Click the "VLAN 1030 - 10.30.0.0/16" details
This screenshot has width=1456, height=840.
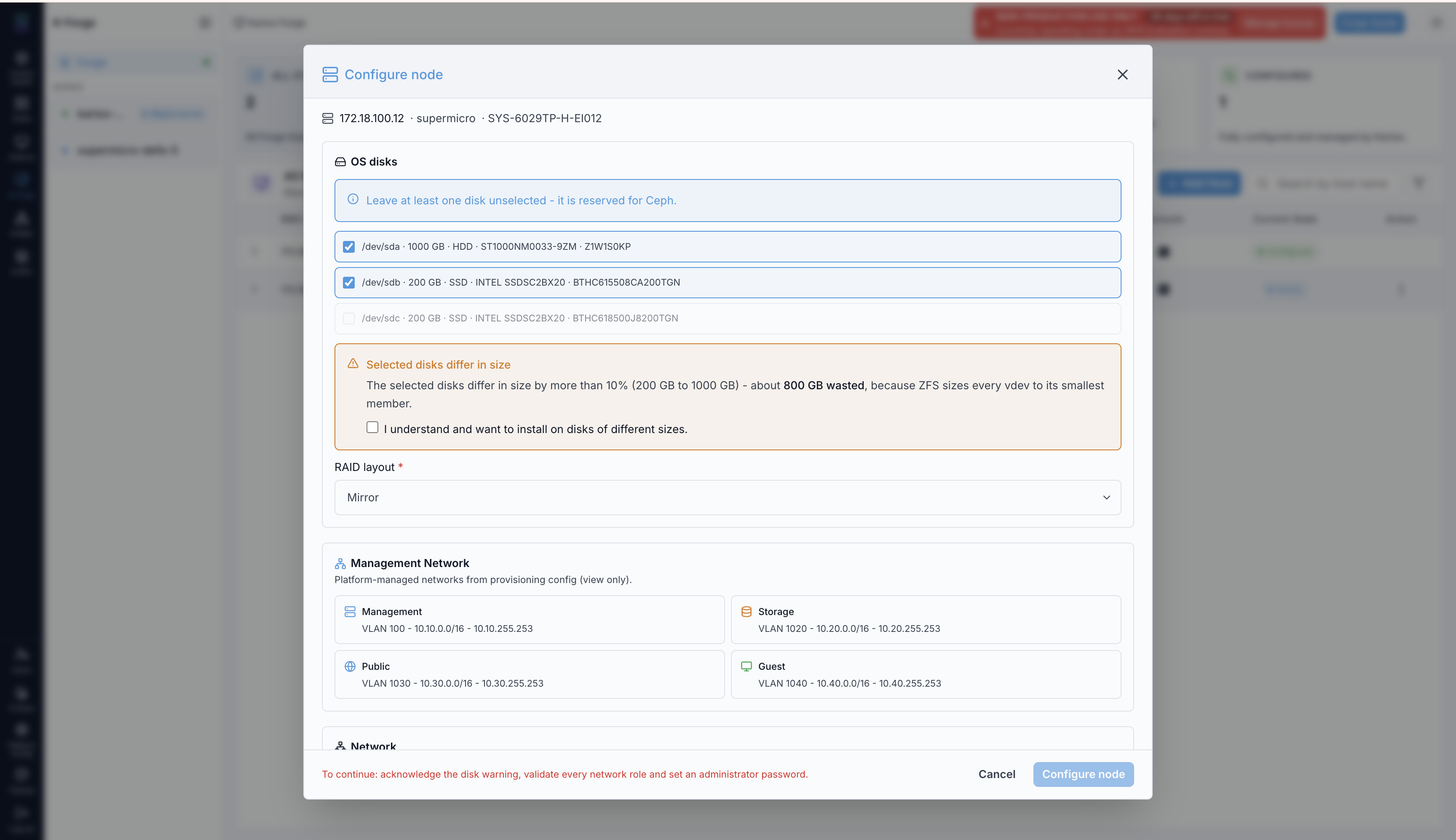[x=452, y=684]
